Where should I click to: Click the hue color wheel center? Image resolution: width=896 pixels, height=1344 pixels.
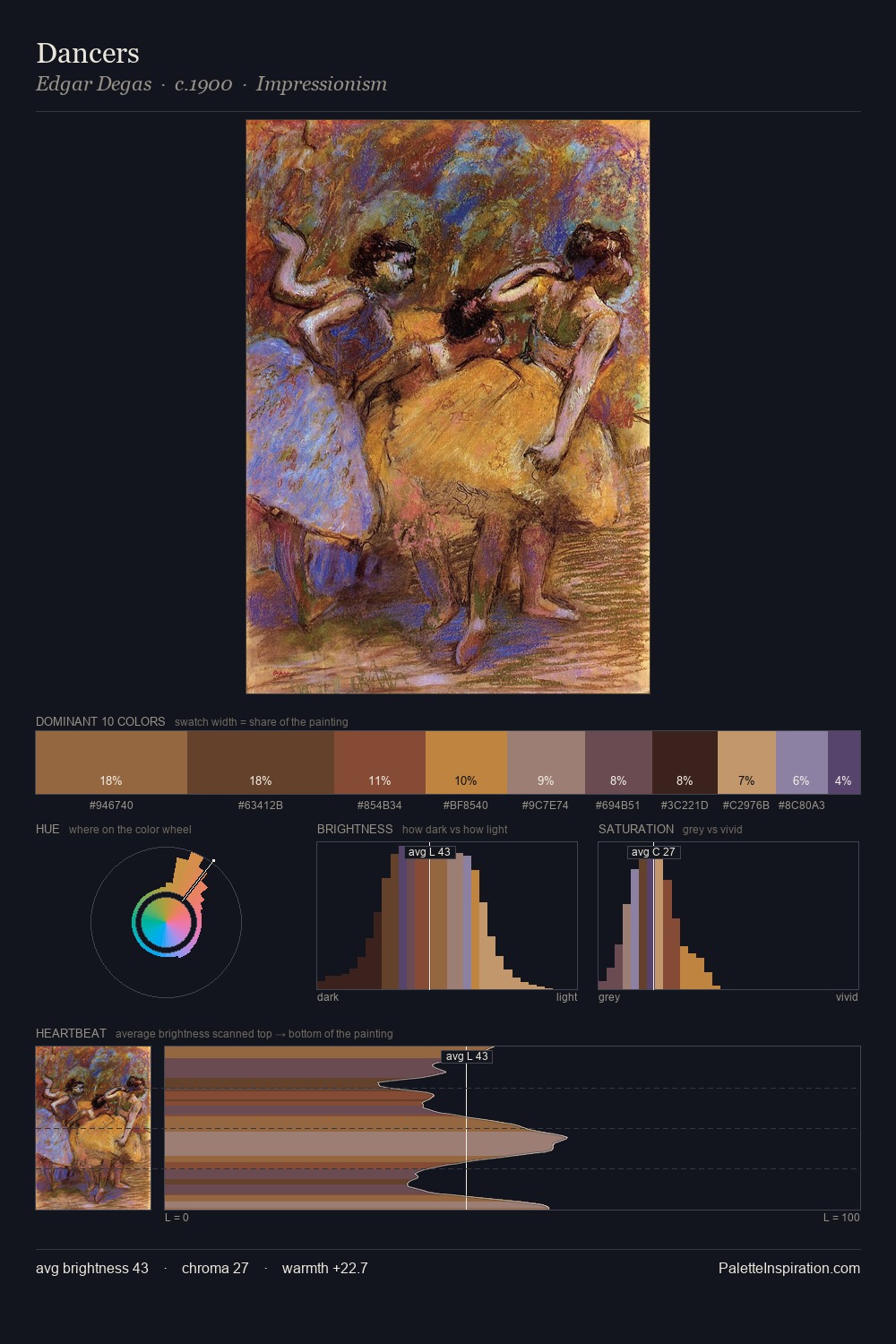tap(166, 922)
